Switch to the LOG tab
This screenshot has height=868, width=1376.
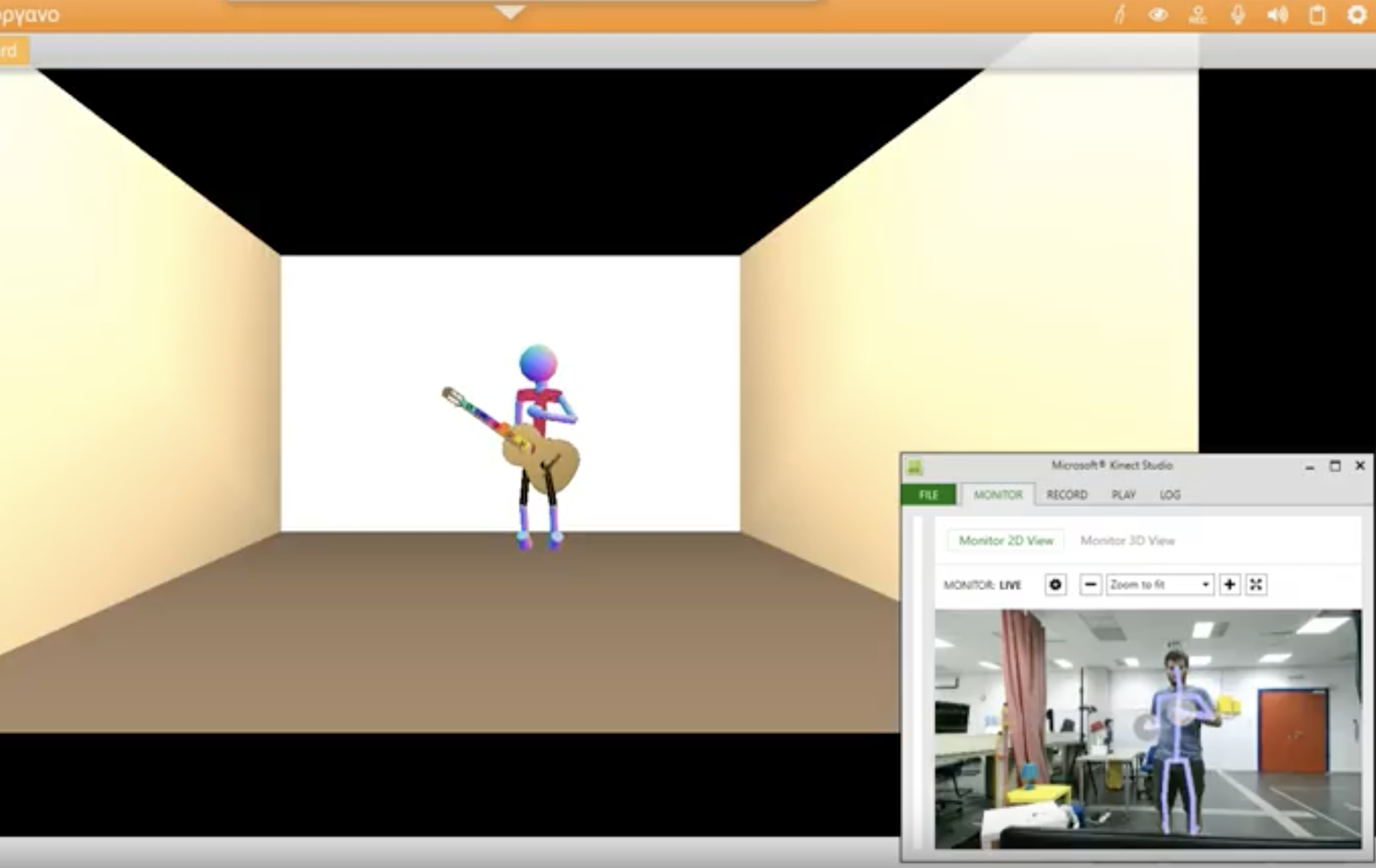coord(1170,495)
